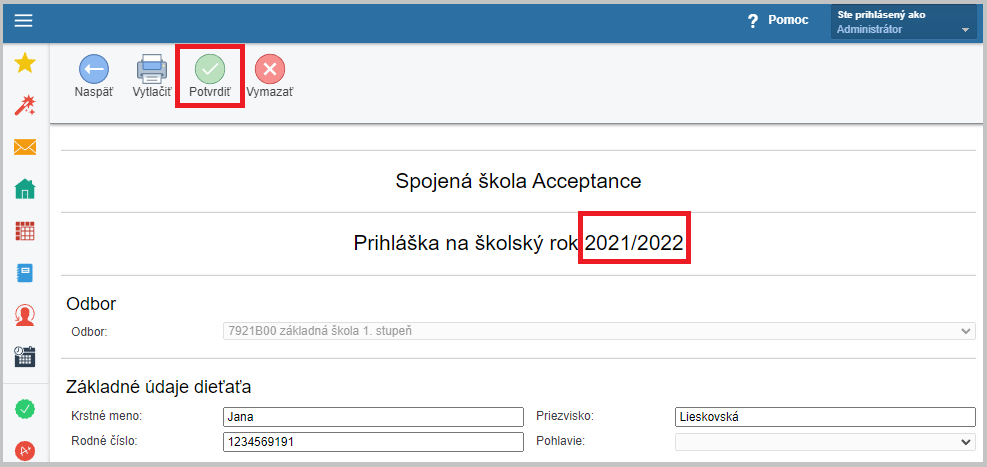Image resolution: width=987 pixels, height=467 pixels.
Task: Open the envelope messages icon
Action: pyautogui.click(x=25, y=147)
